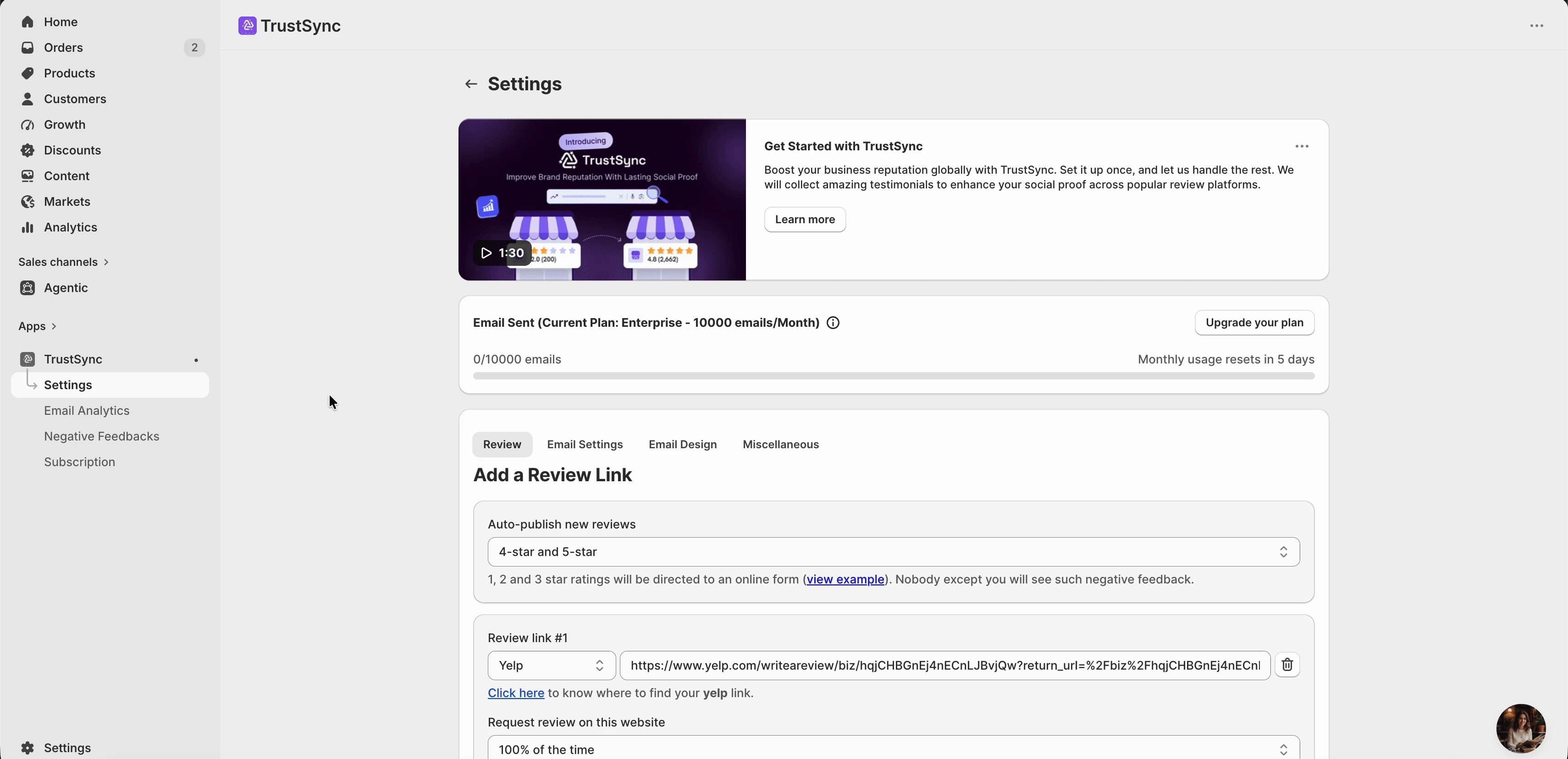Click the Analytics bar chart icon
The width and height of the screenshot is (1568, 759).
[x=28, y=227]
